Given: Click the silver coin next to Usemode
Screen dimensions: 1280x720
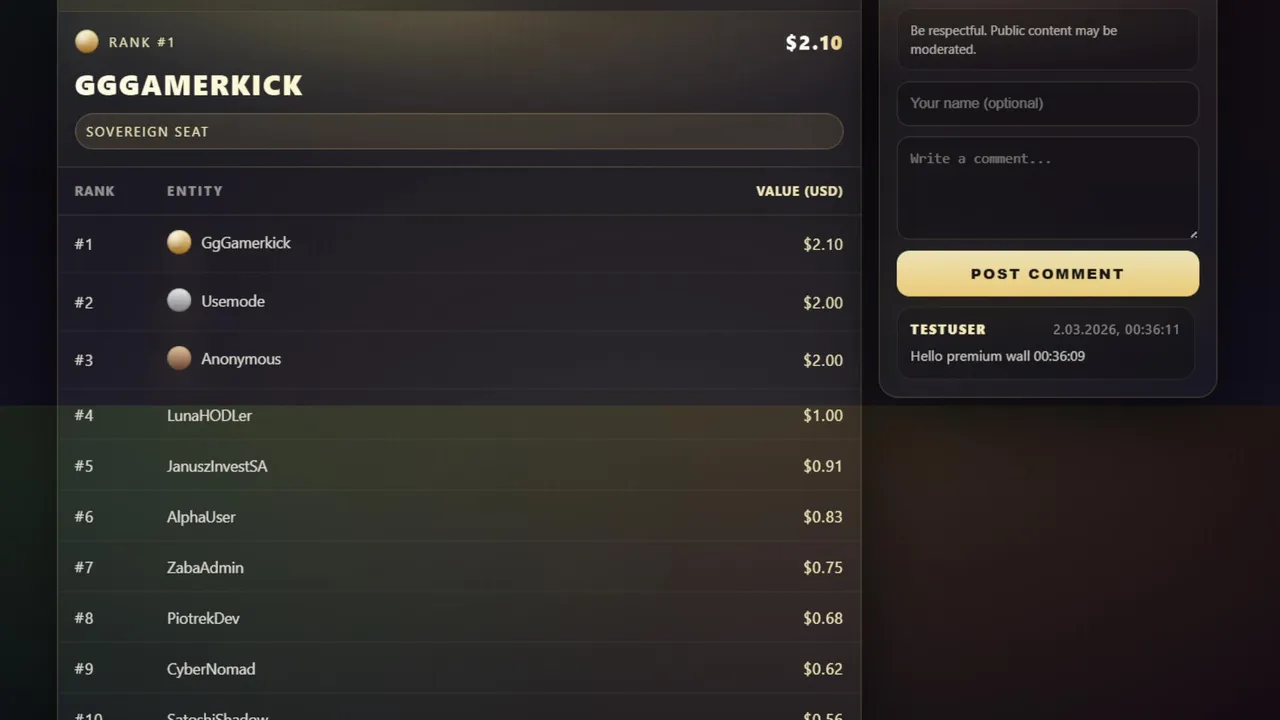Looking at the screenshot, I should [x=179, y=300].
